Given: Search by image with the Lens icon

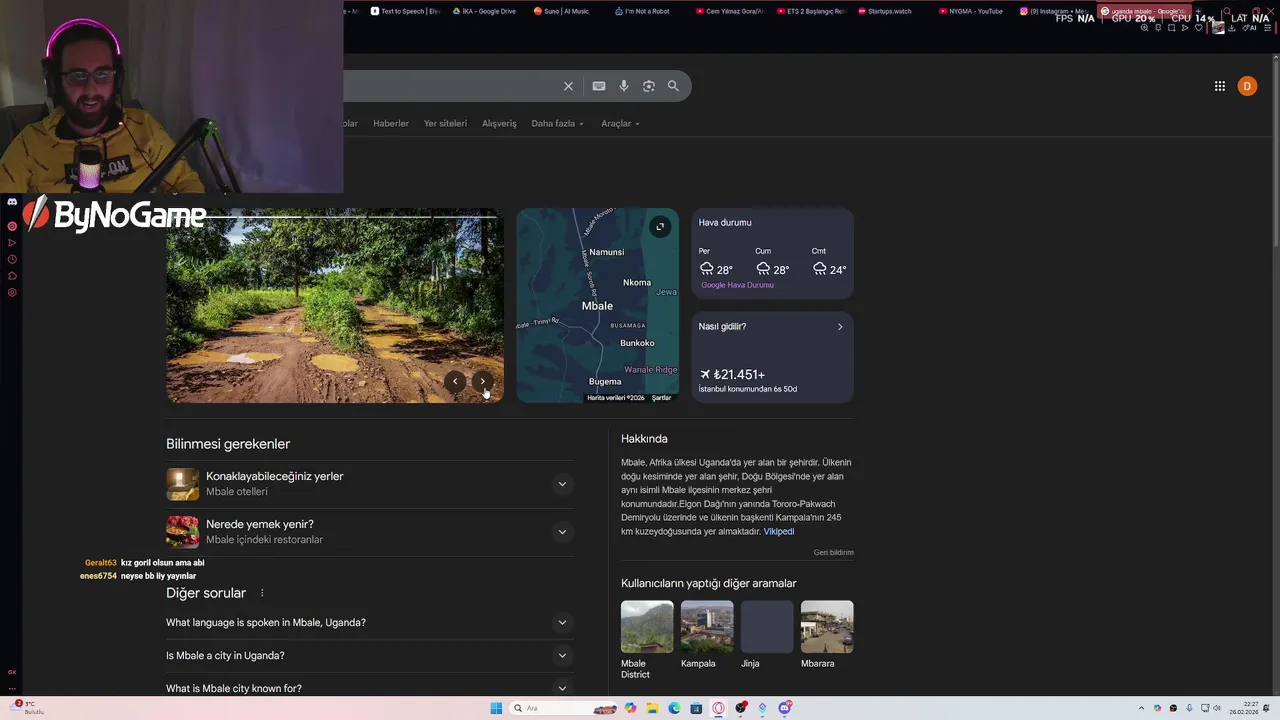Looking at the screenshot, I should pyautogui.click(x=649, y=86).
